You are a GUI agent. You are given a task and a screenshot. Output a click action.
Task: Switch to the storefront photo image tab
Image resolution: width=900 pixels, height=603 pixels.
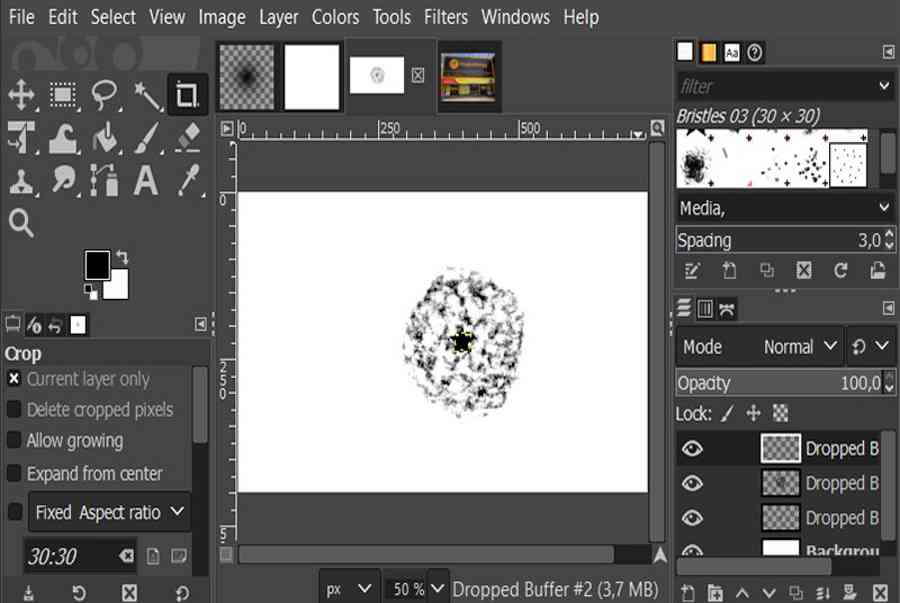468,76
